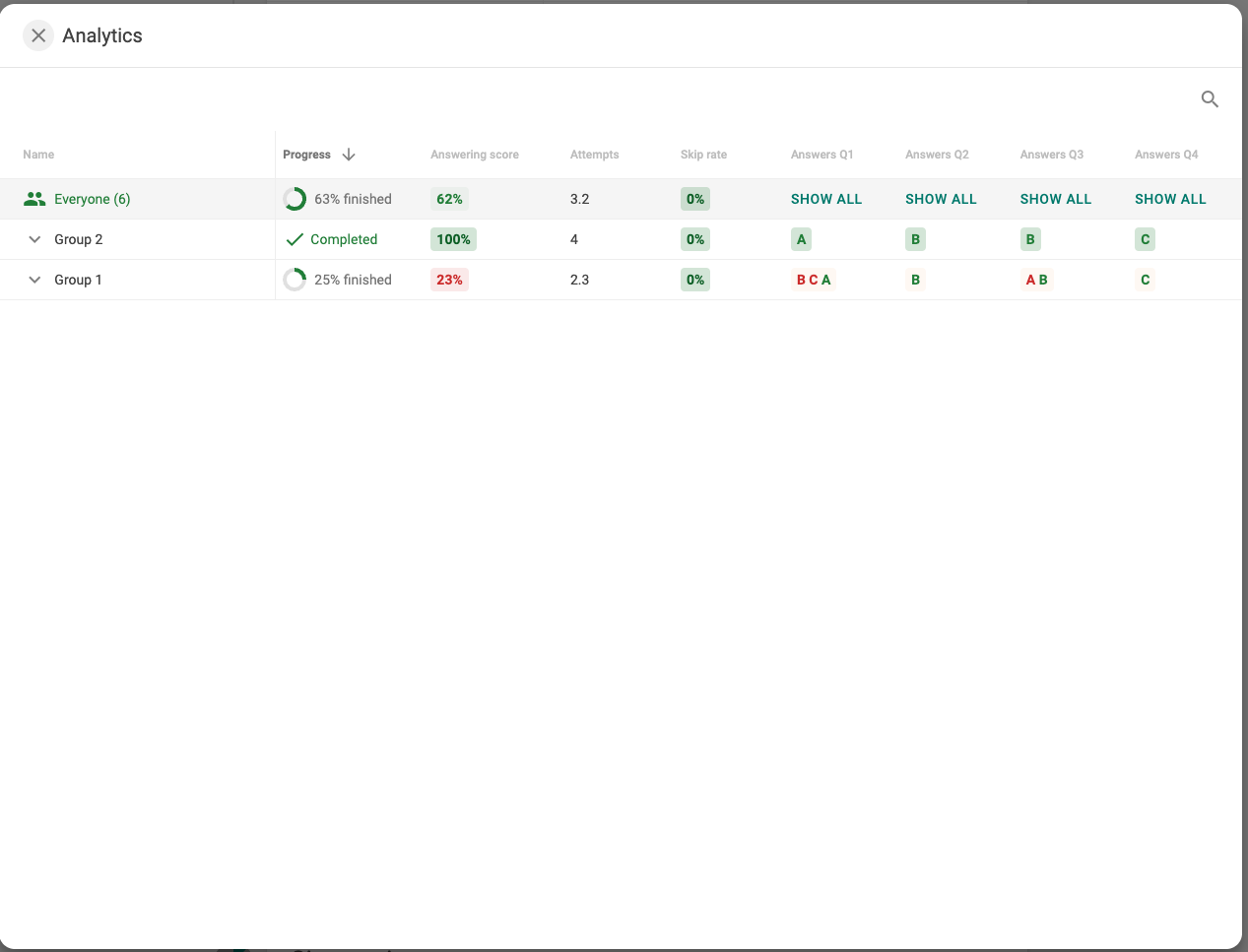
Task: Click the 3.2 attempts value
Action: (579, 199)
